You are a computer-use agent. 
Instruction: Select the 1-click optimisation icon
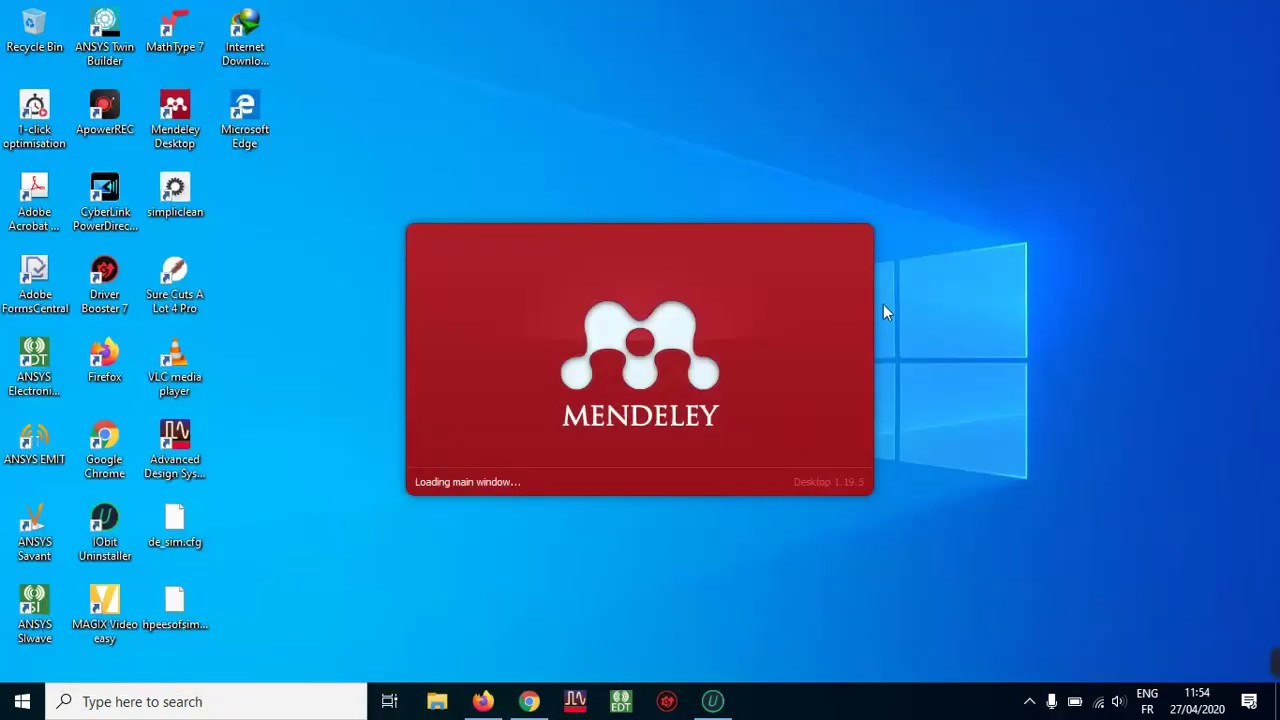point(34,120)
